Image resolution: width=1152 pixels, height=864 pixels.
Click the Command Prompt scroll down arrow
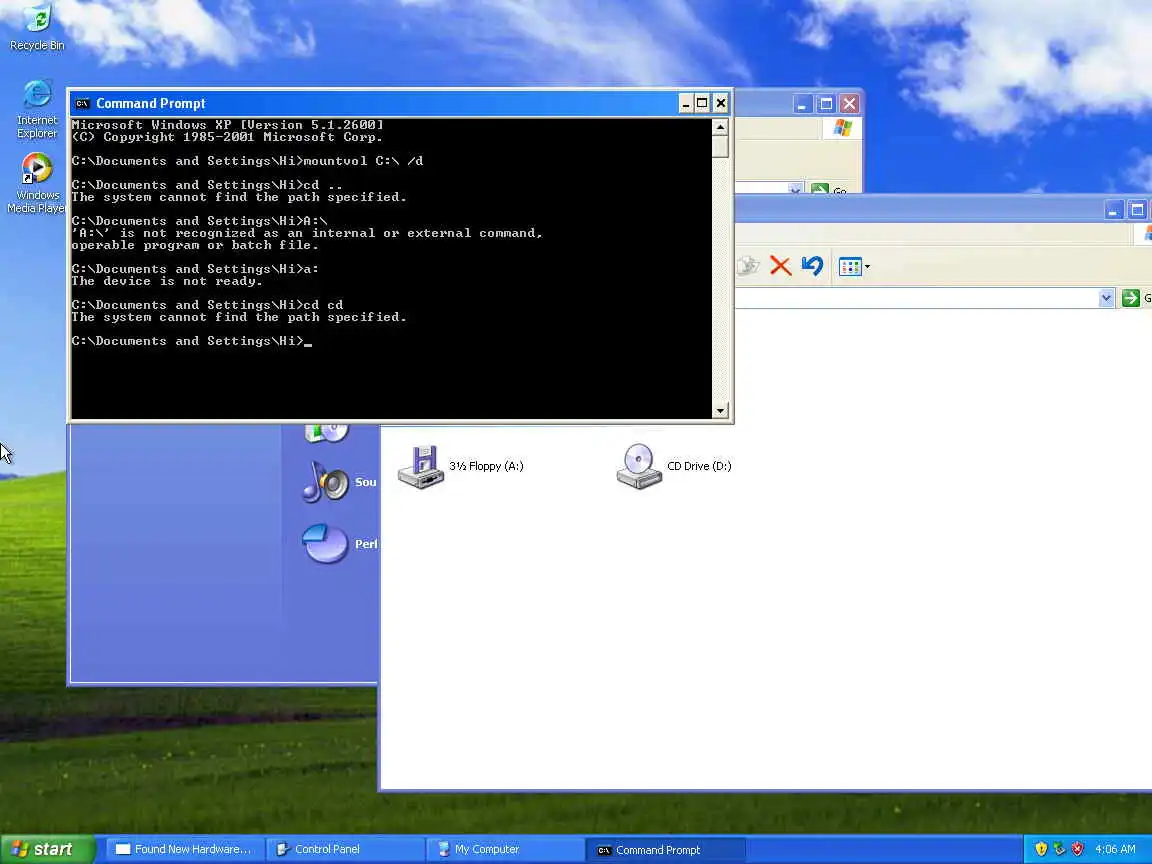[x=721, y=411]
